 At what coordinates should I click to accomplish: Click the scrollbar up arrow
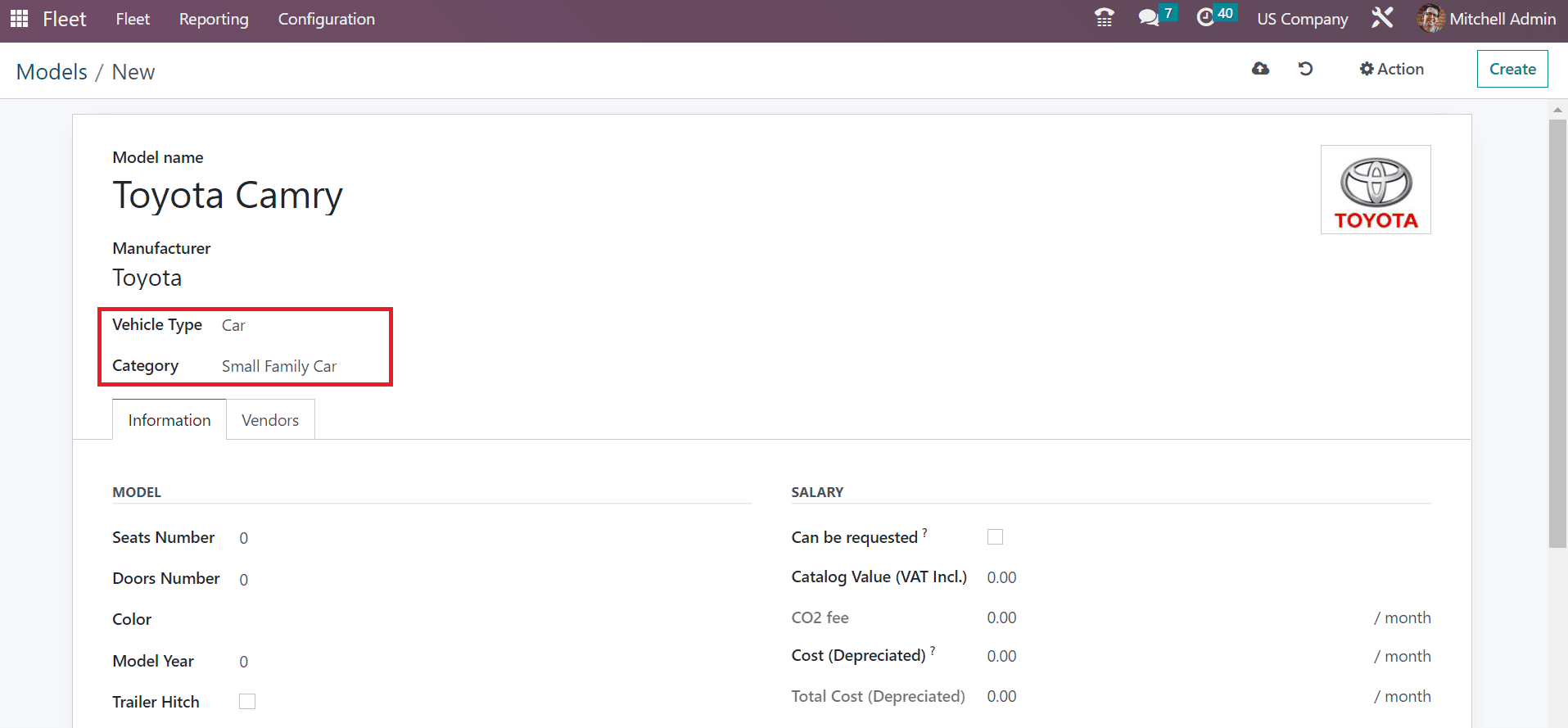[x=1557, y=109]
